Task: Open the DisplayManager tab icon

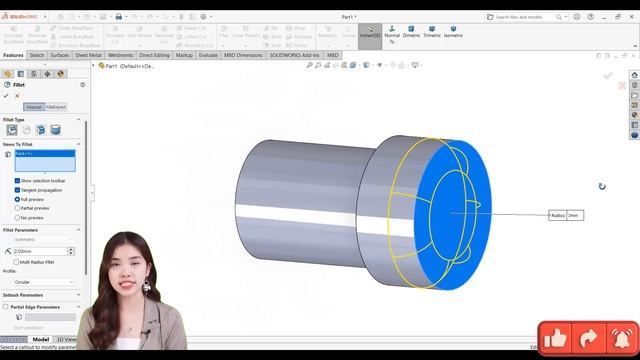Action: point(61,74)
